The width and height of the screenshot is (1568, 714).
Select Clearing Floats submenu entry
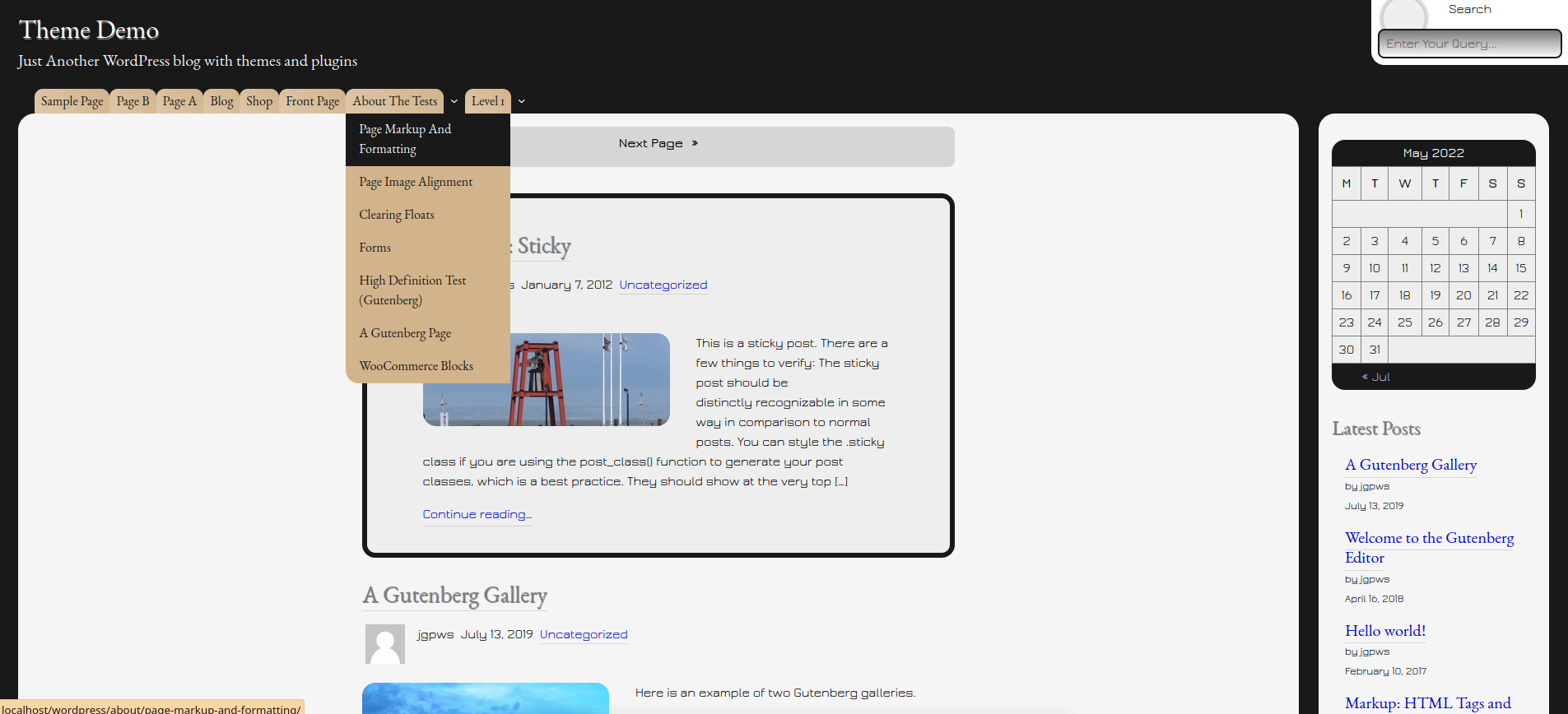pos(428,215)
